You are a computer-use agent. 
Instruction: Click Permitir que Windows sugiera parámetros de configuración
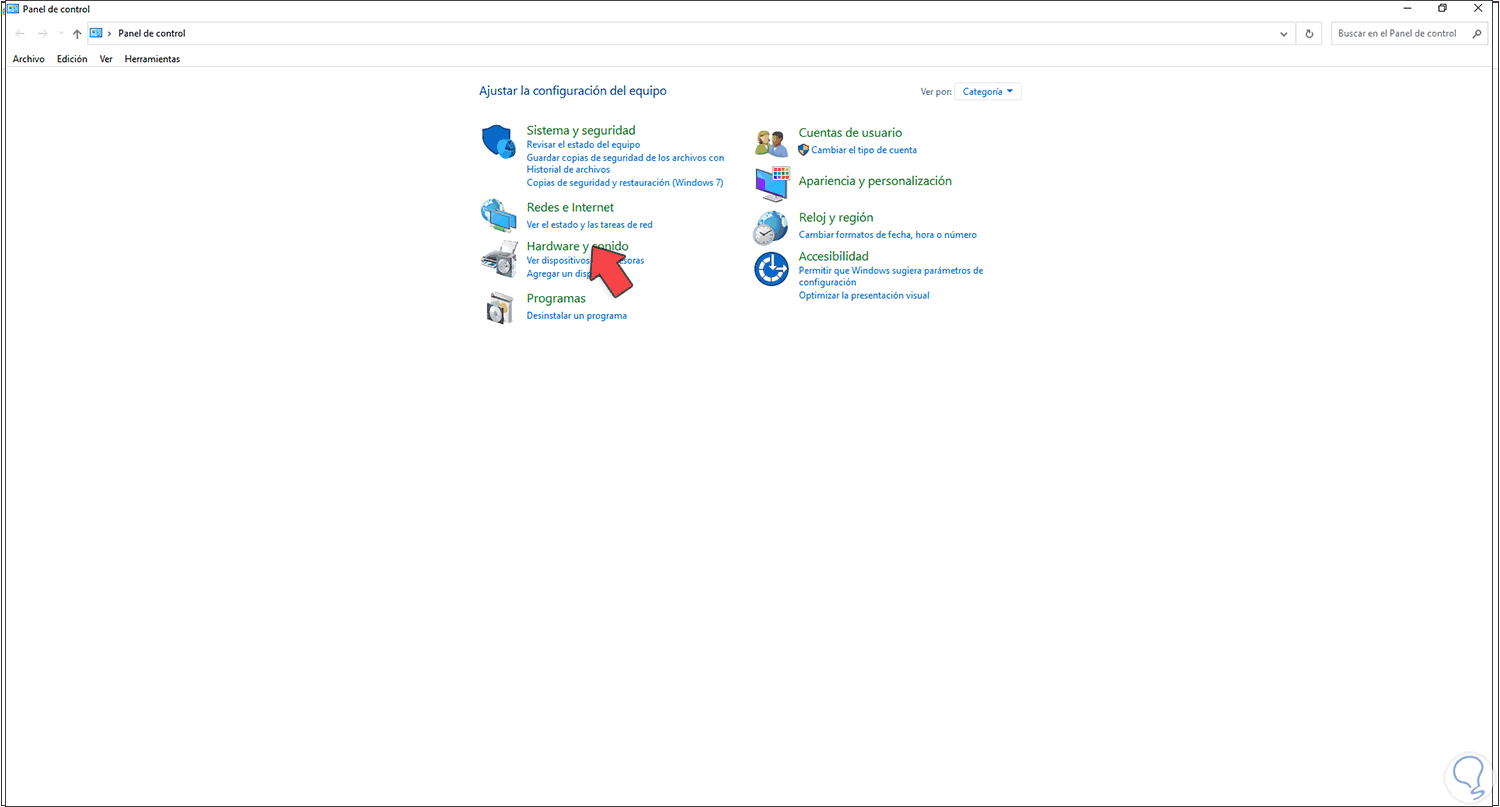(x=891, y=276)
